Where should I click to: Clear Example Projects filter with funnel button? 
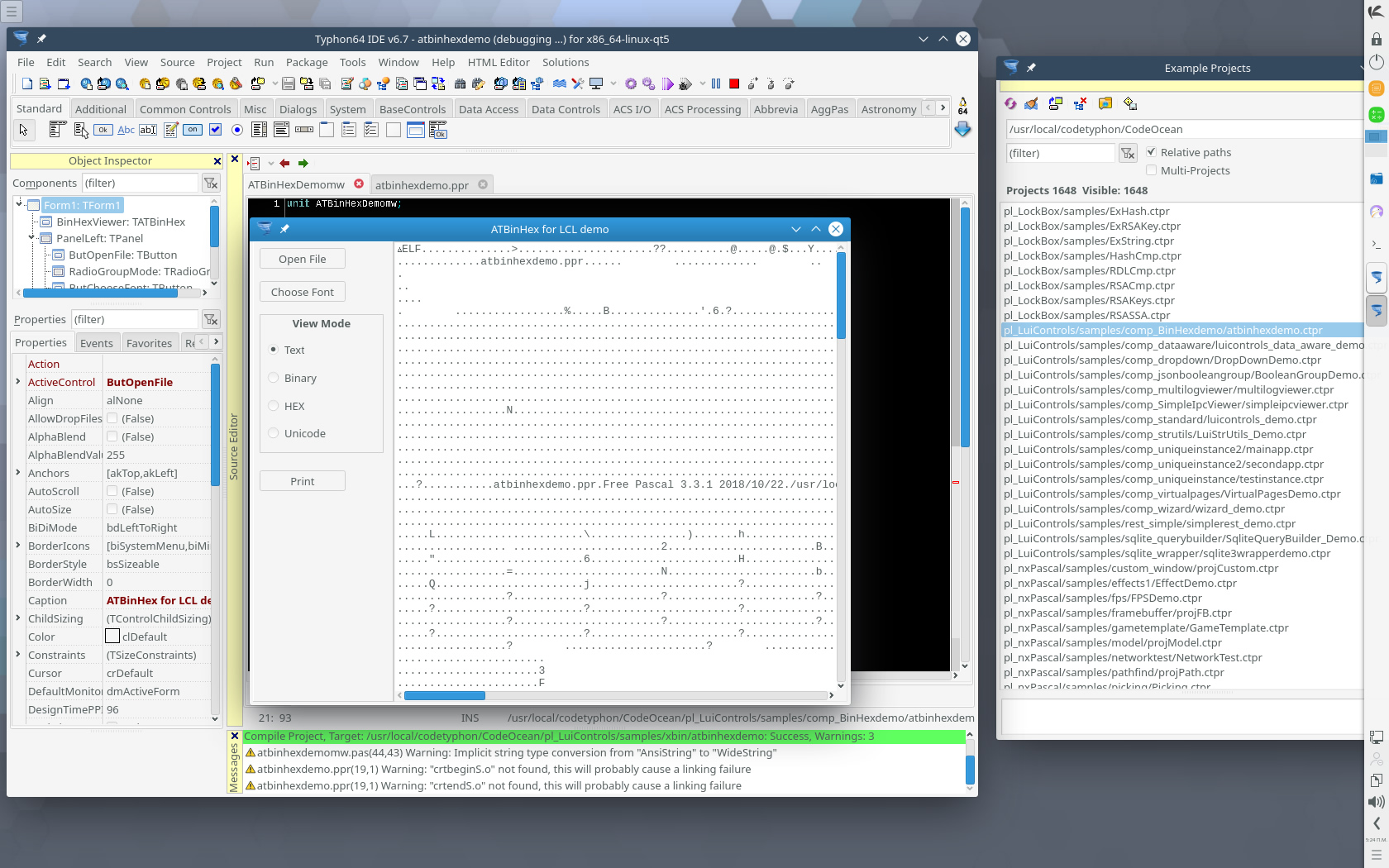coord(1128,153)
